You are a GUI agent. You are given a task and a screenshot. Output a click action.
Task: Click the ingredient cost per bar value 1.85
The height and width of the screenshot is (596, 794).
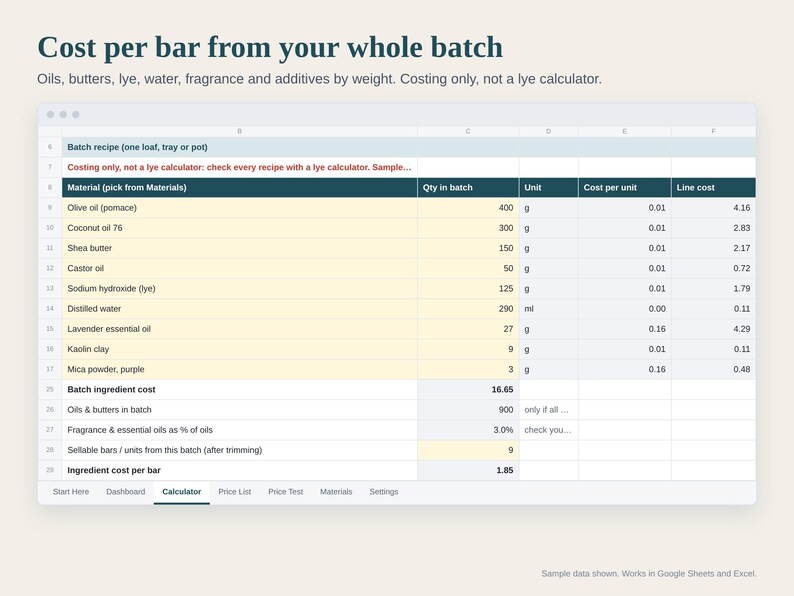(468, 470)
